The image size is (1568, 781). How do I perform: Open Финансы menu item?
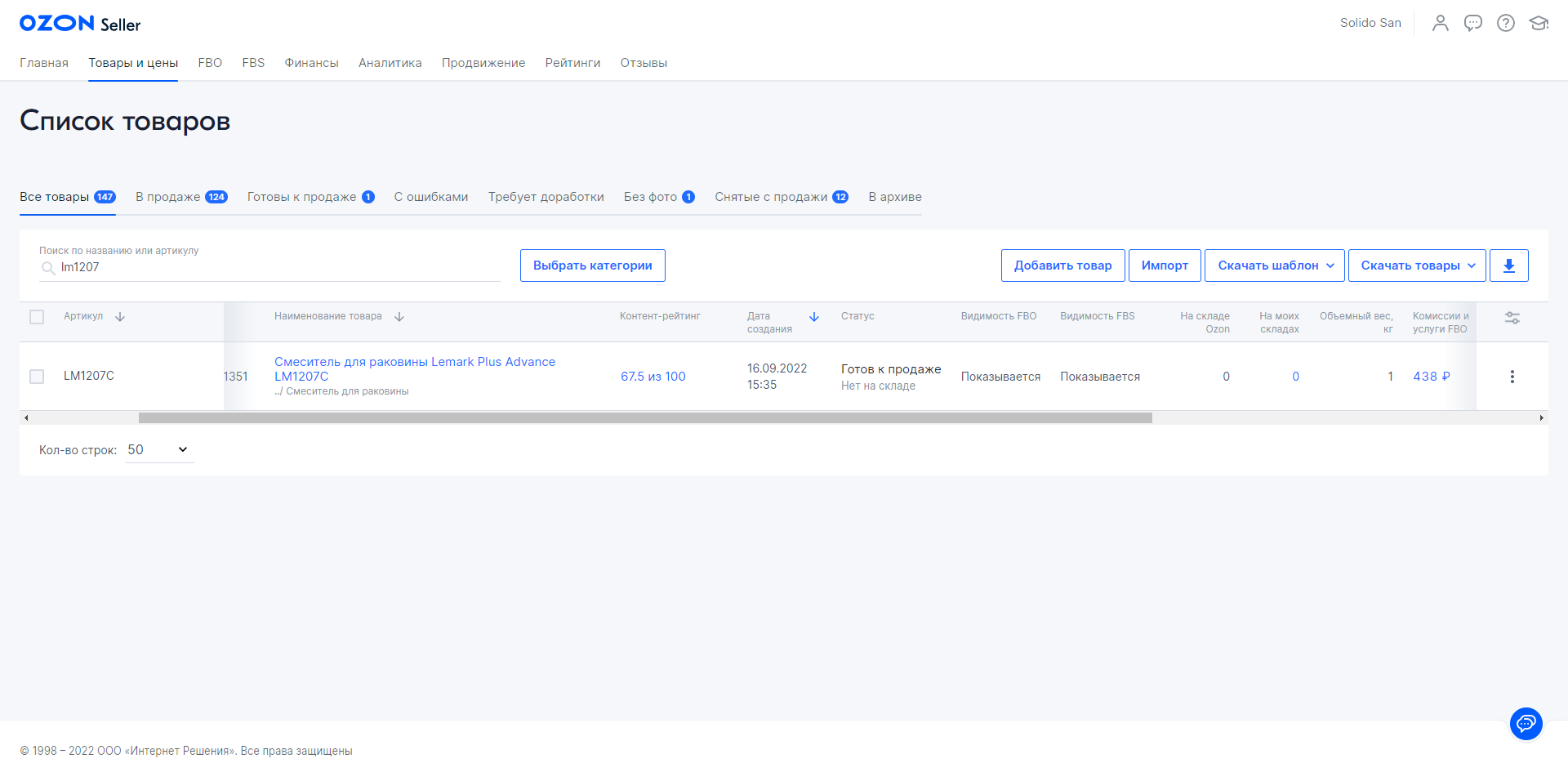[311, 63]
